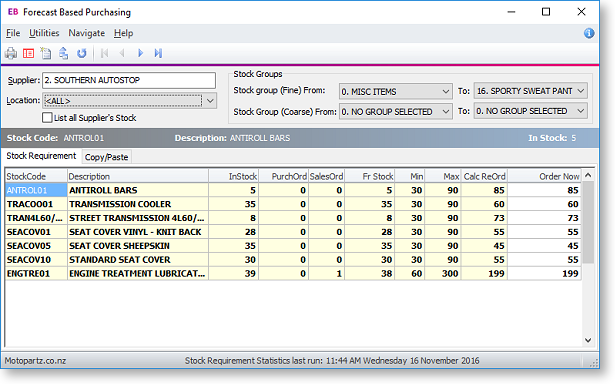Viewport: 615px width, 384px height.
Task: Go to first record navigation arrow
Action: [104, 53]
